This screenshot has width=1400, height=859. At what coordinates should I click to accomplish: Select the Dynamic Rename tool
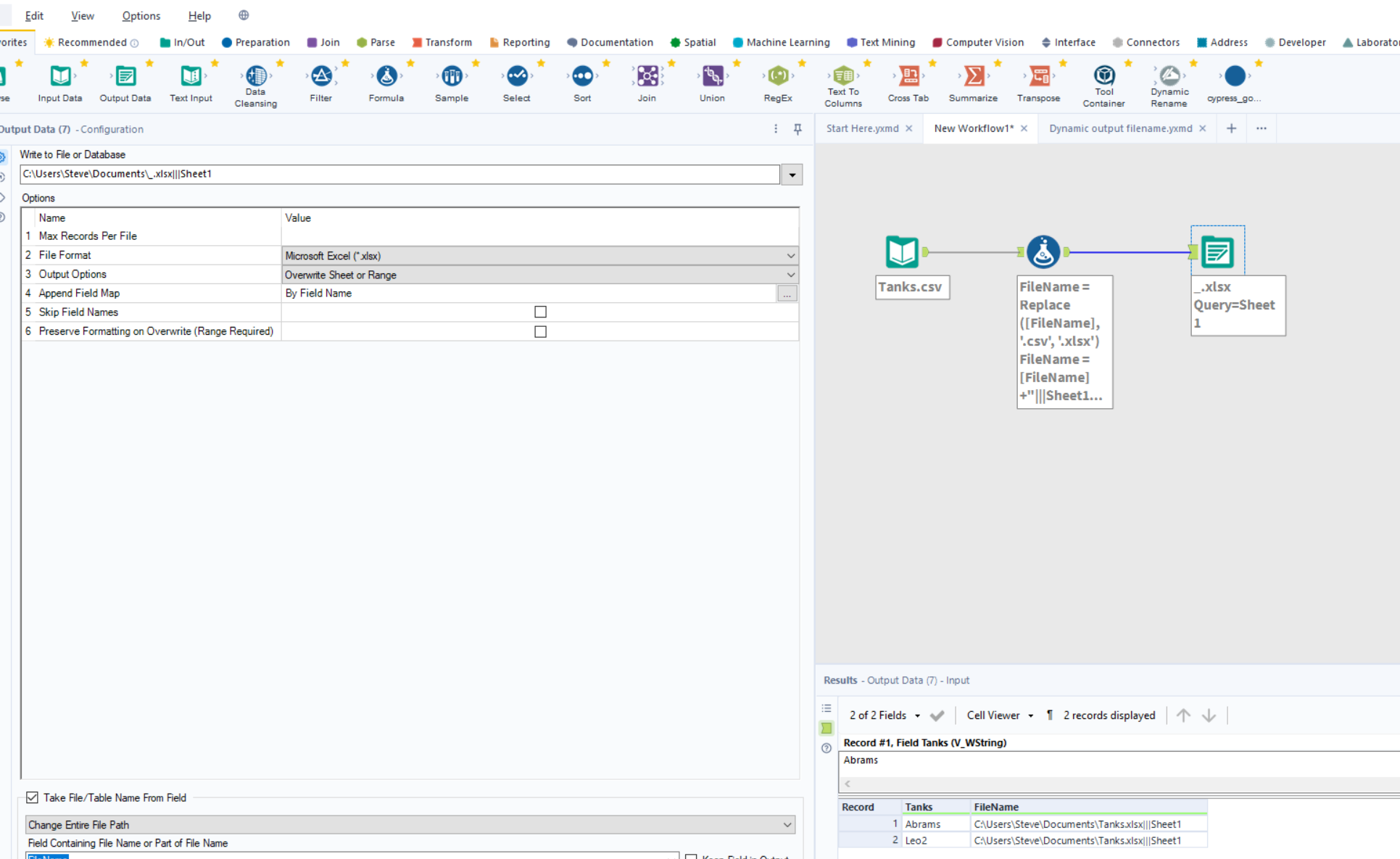coord(1169,76)
